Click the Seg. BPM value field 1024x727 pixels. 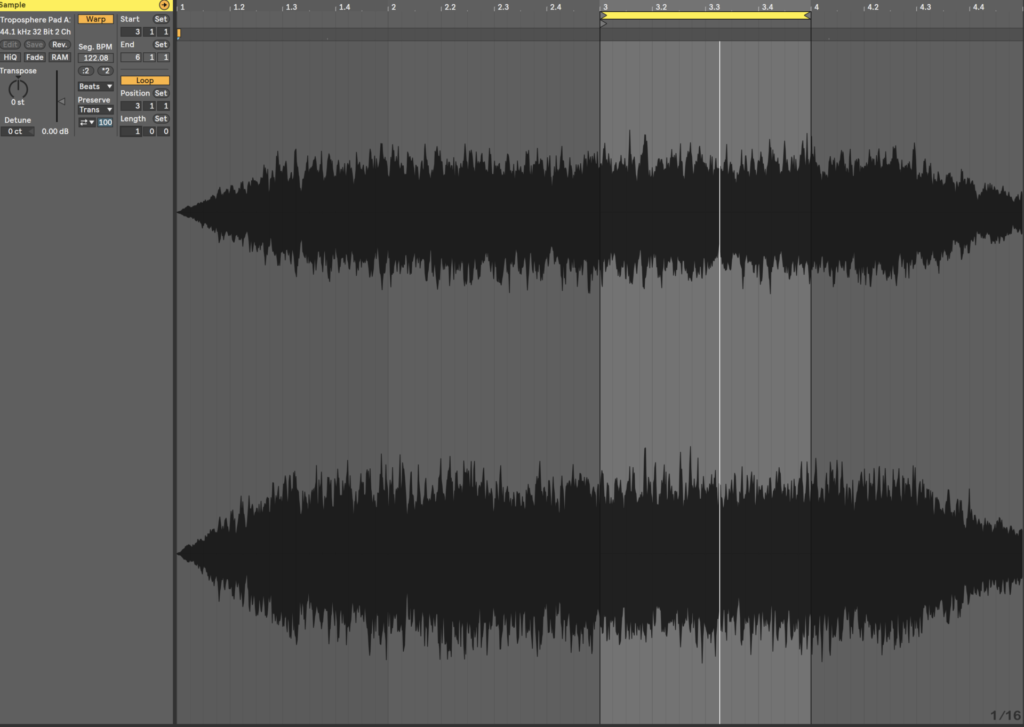pos(96,58)
